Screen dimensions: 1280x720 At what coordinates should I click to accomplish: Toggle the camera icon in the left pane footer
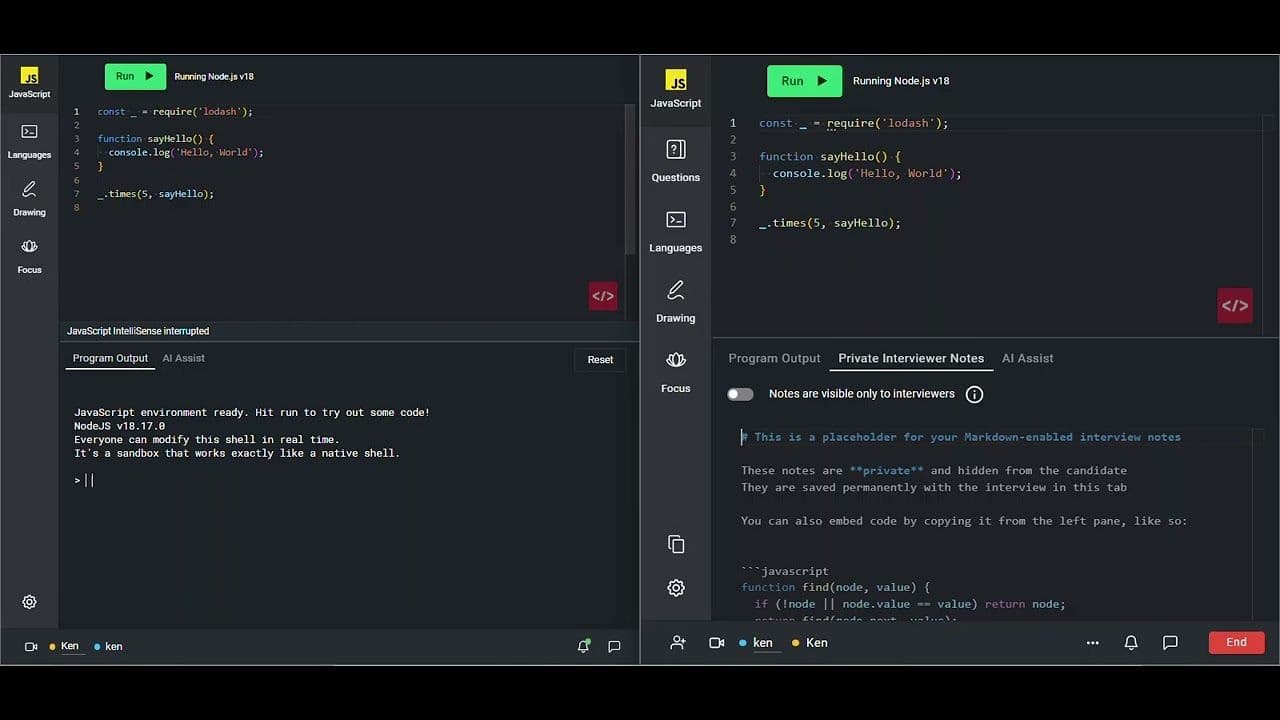point(31,647)
